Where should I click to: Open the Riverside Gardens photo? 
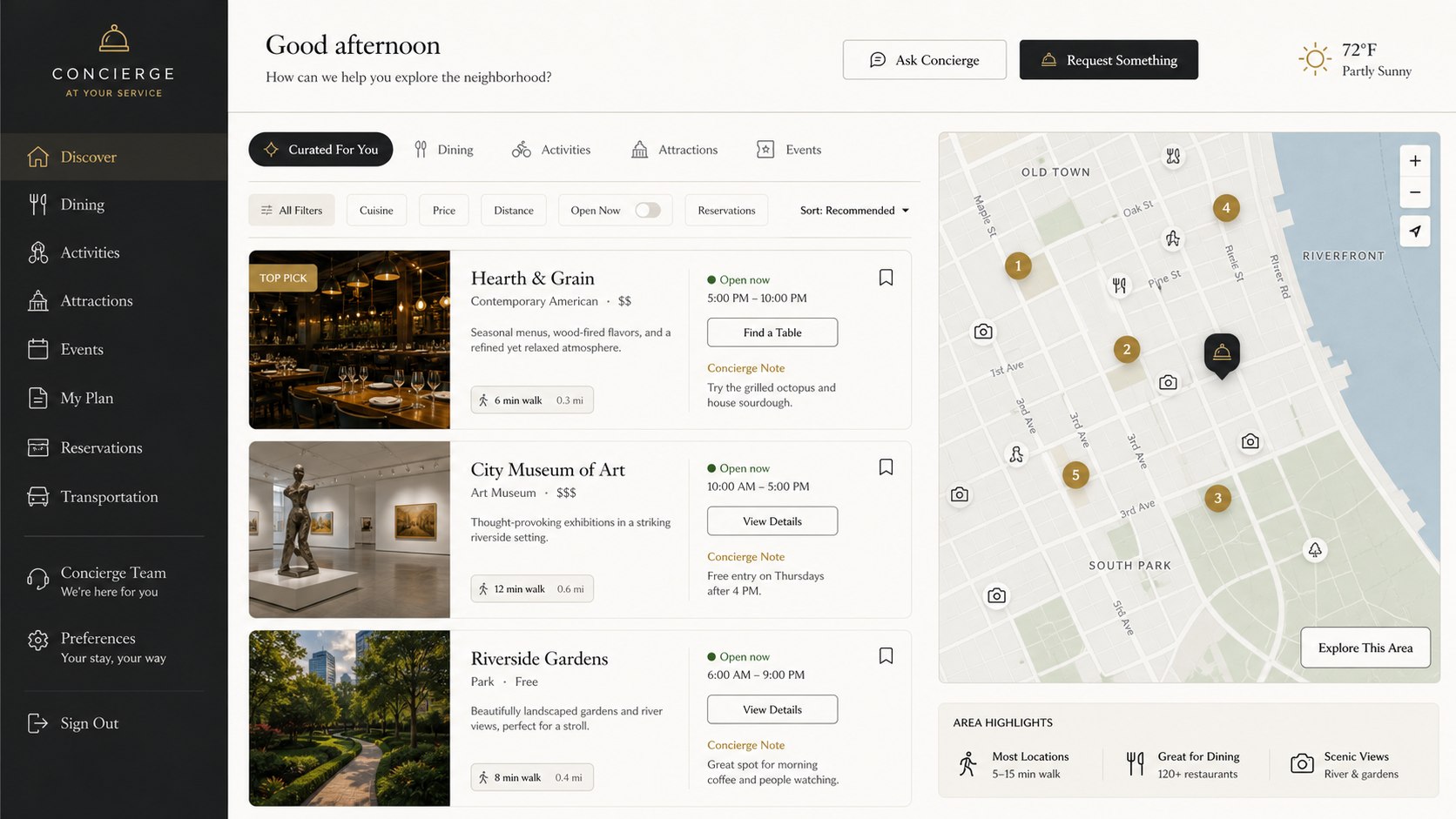pyautogui.click(x=349, y=718)
